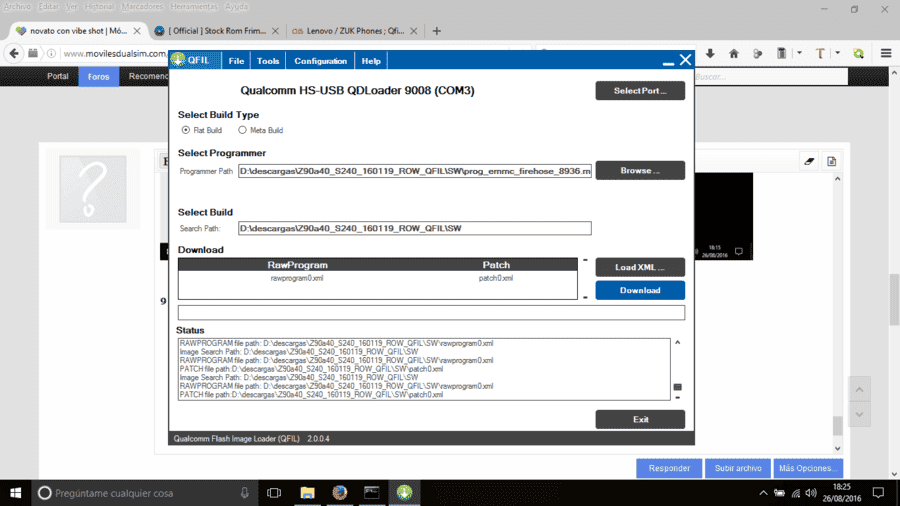This screenshot has height=506, width=900.
Task: Open the Marcadores menu in browser
Action: tap(142, 6)
